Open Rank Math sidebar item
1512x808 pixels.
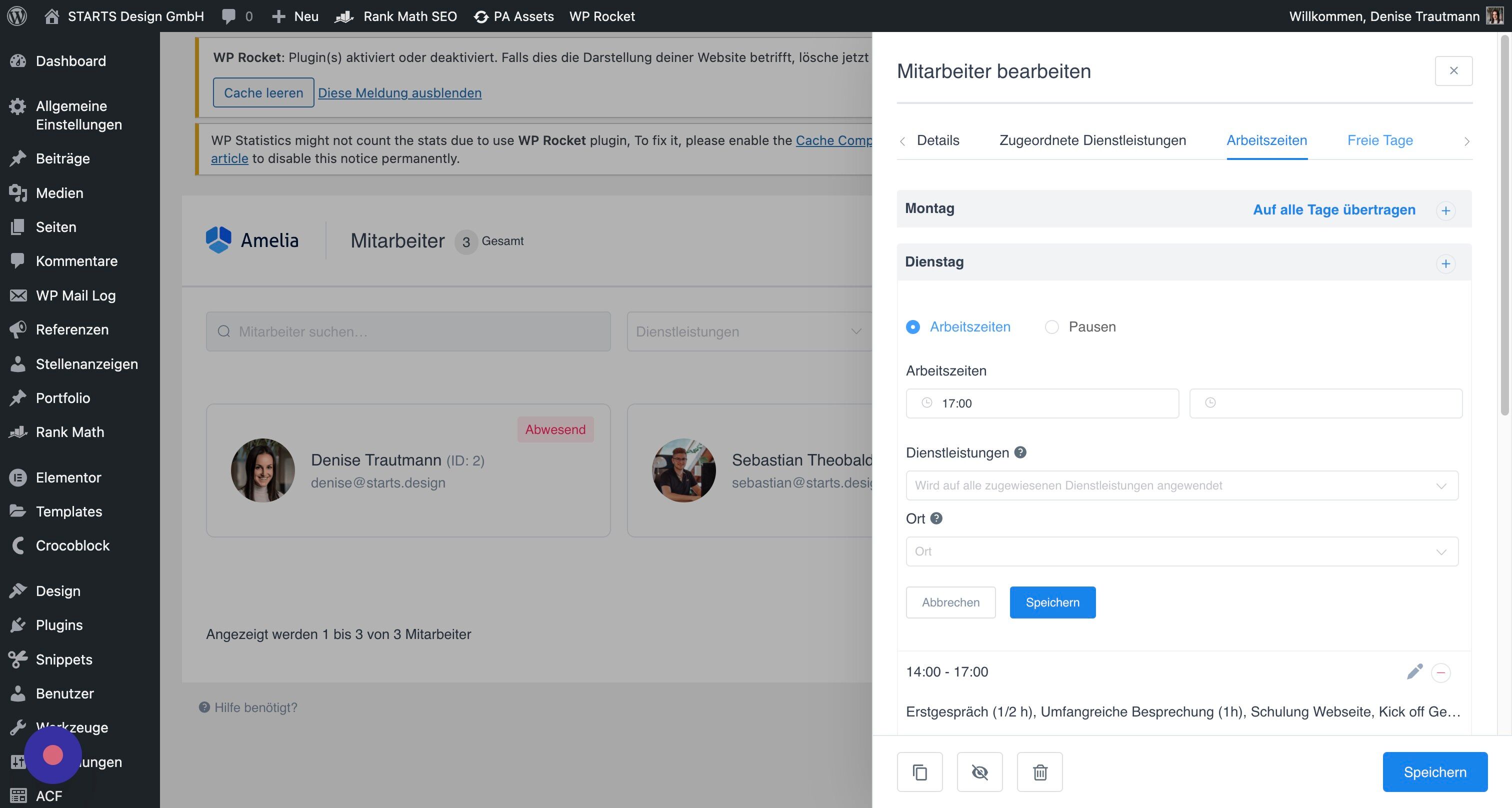click(70, 432)
